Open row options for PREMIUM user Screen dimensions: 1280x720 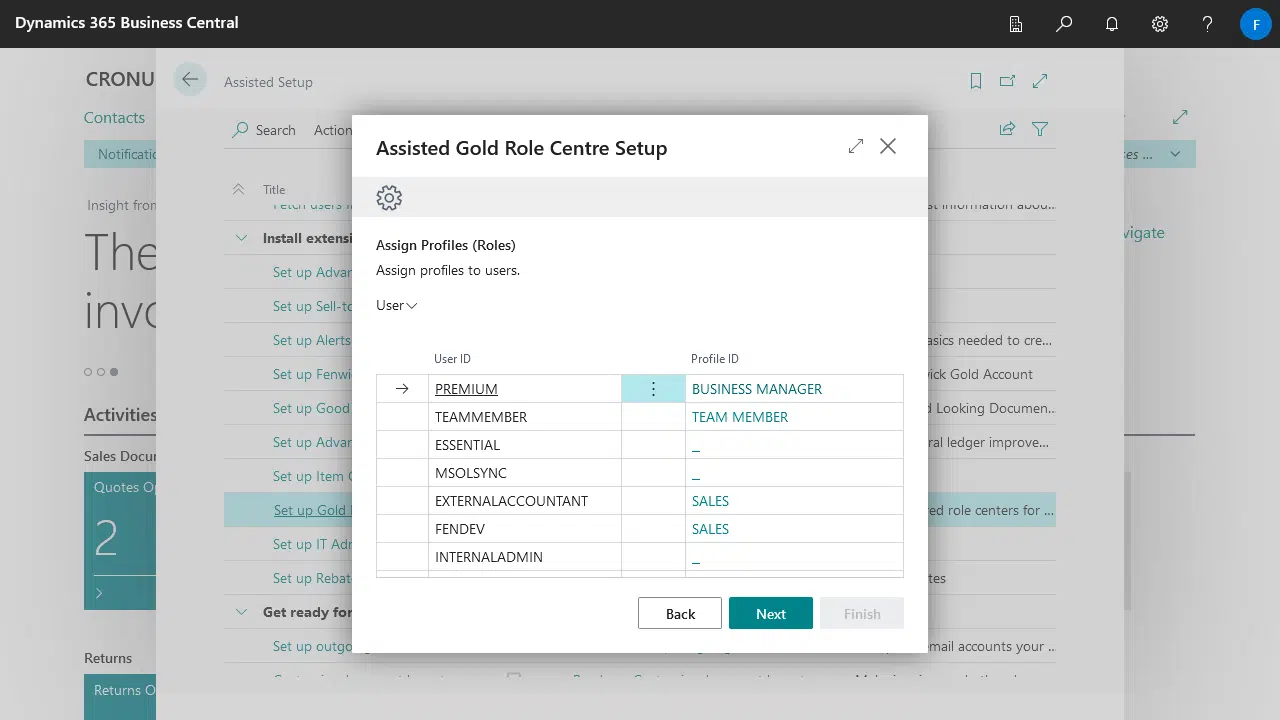(653, 389)
